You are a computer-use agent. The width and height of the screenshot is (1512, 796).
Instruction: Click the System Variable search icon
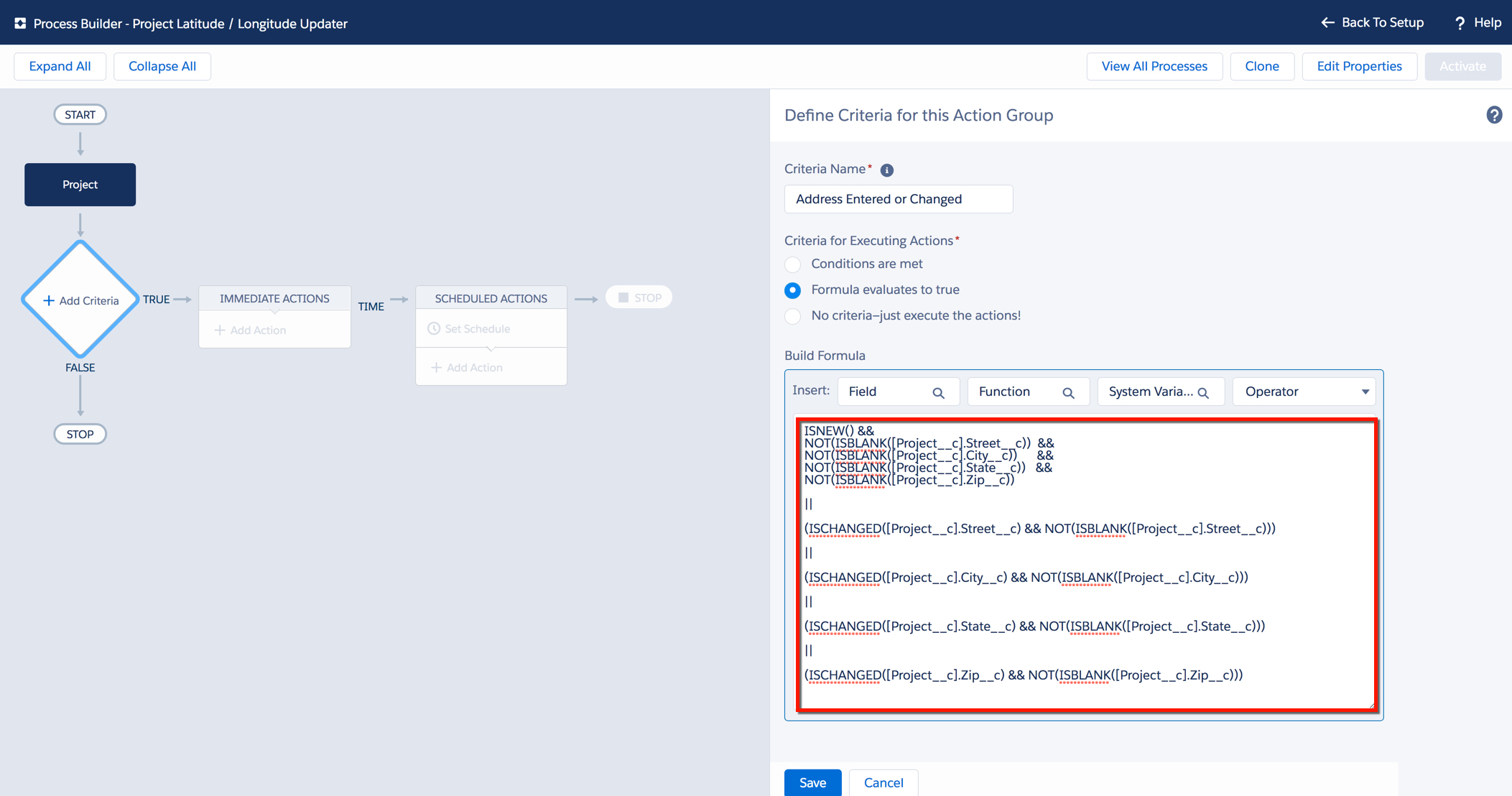(1204, 393)
